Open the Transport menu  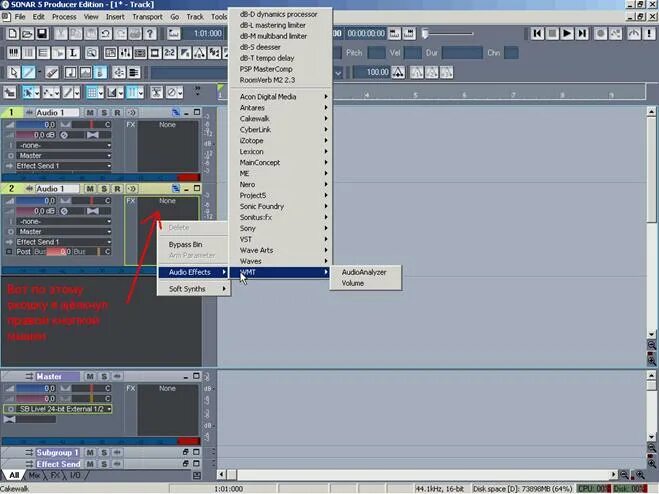click(147, 17)
